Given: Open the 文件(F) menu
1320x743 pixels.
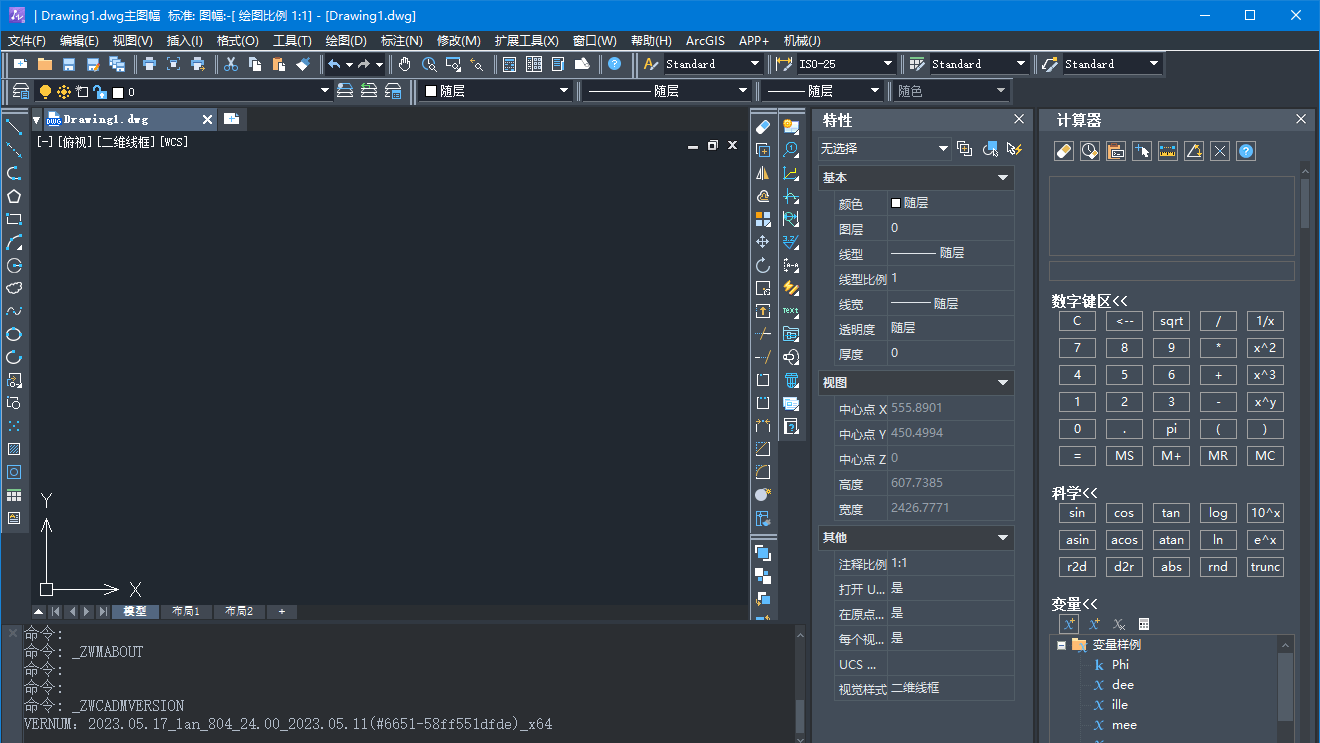Looking at the screenshot, I should [x=27, y=41].
